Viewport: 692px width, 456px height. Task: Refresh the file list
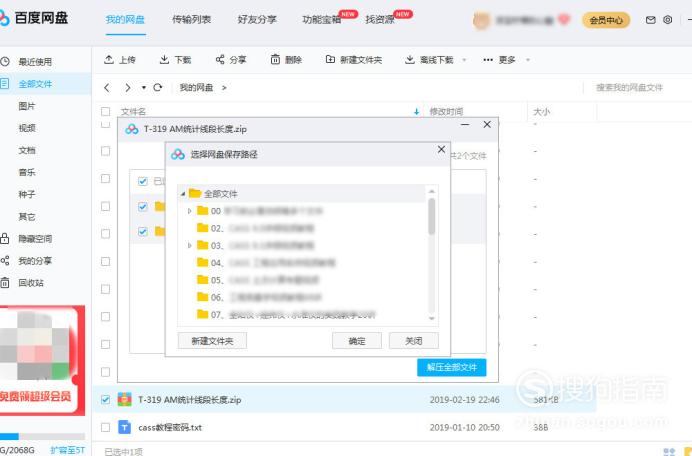[x=158, y=87]
